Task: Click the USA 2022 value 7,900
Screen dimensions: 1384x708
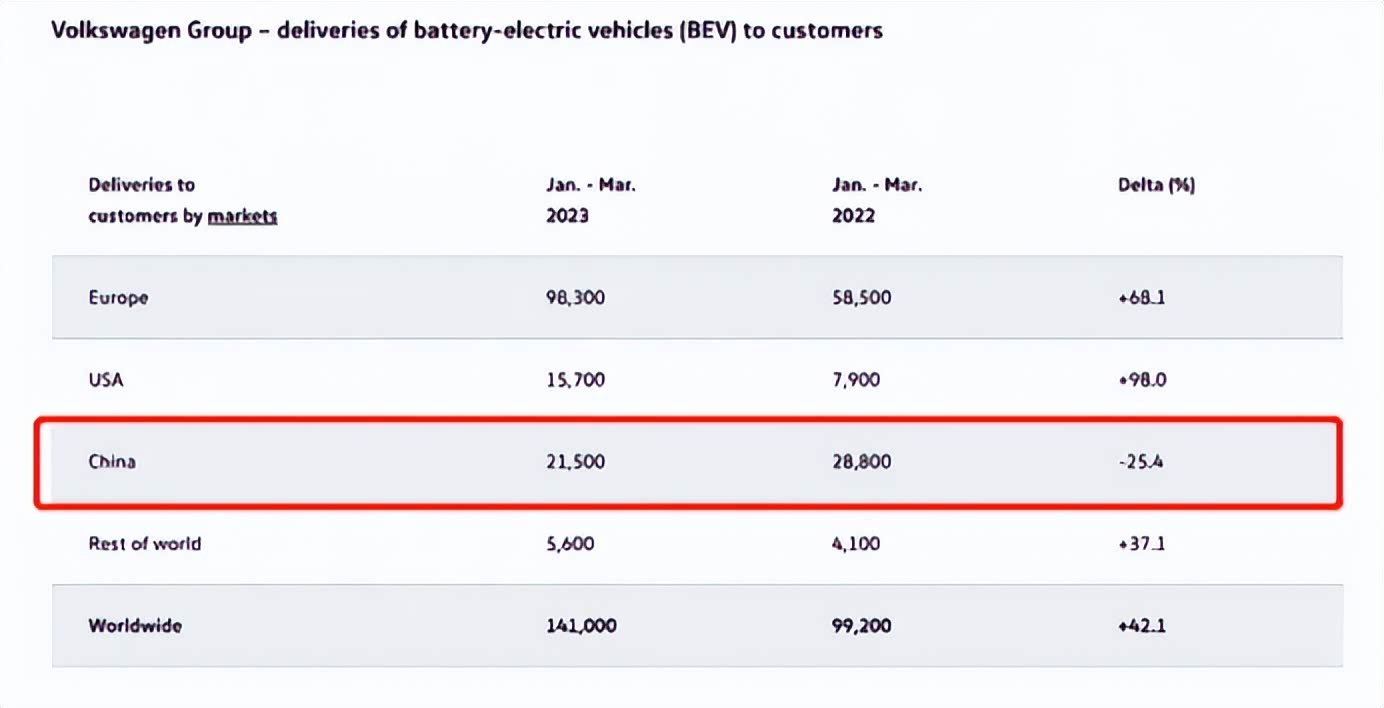Action: coord(855,380)
